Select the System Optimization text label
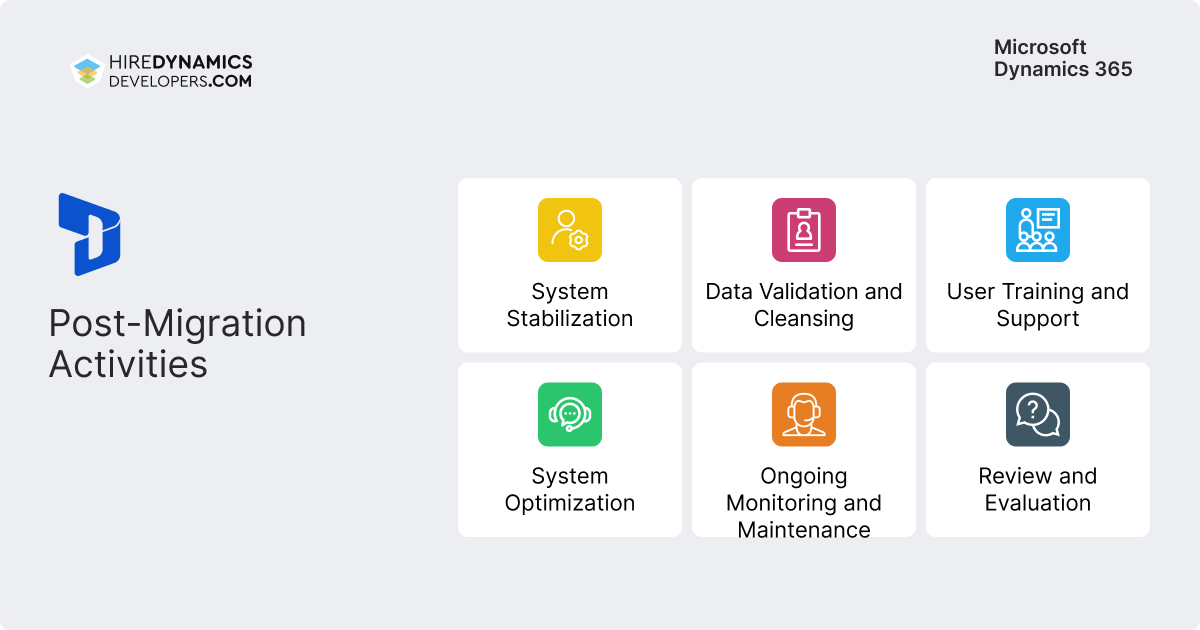Screen dimensions: 1200x630 (x=570, y=489)
